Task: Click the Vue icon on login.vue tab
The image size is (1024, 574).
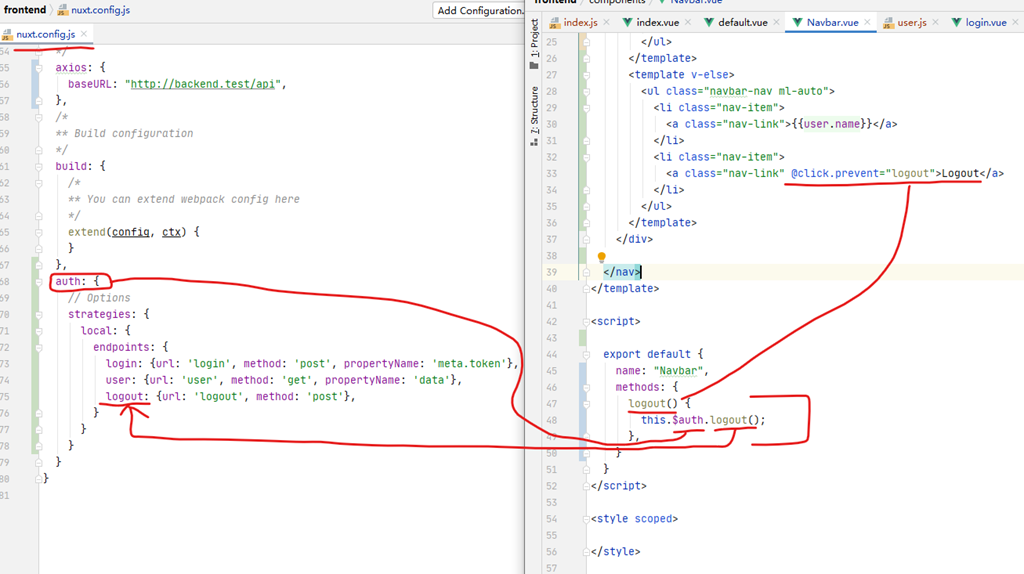Action: 956,22
